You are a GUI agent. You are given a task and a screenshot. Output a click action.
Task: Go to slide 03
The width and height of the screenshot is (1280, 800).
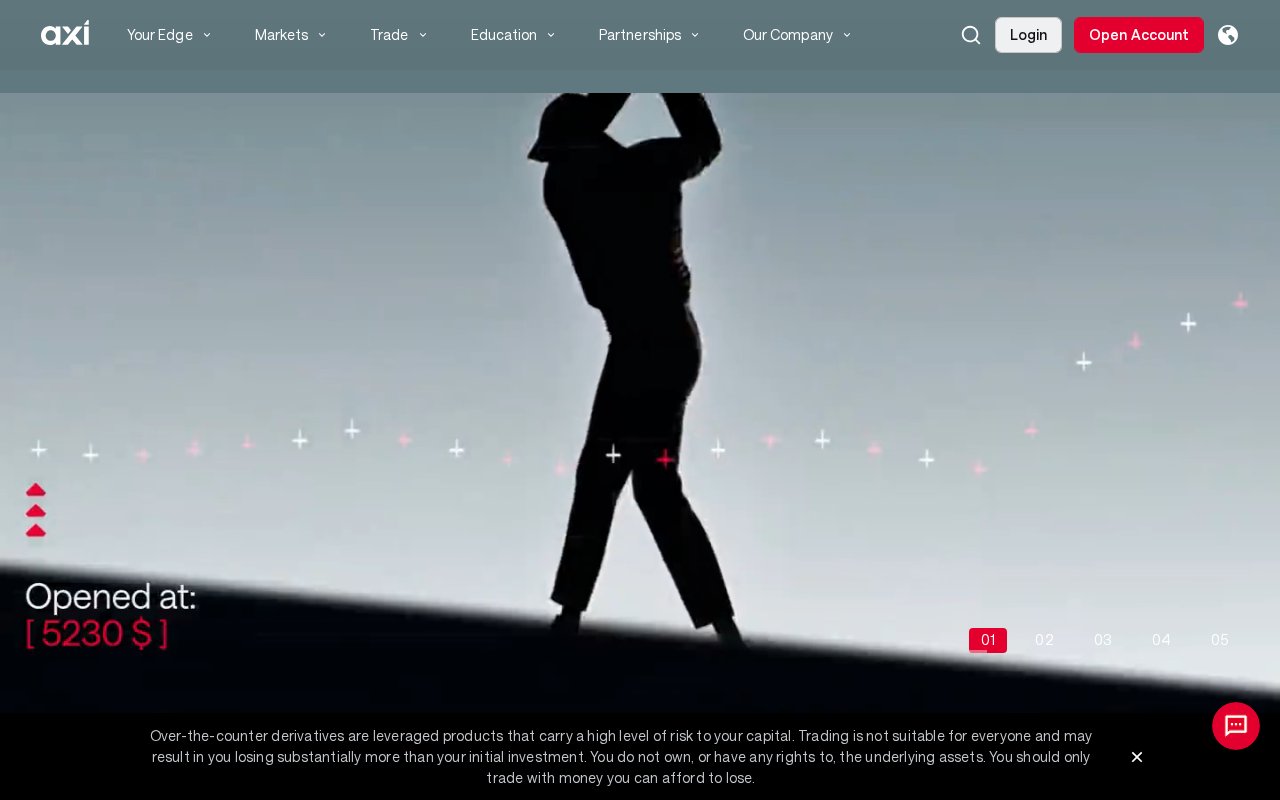pos(1103,640)
